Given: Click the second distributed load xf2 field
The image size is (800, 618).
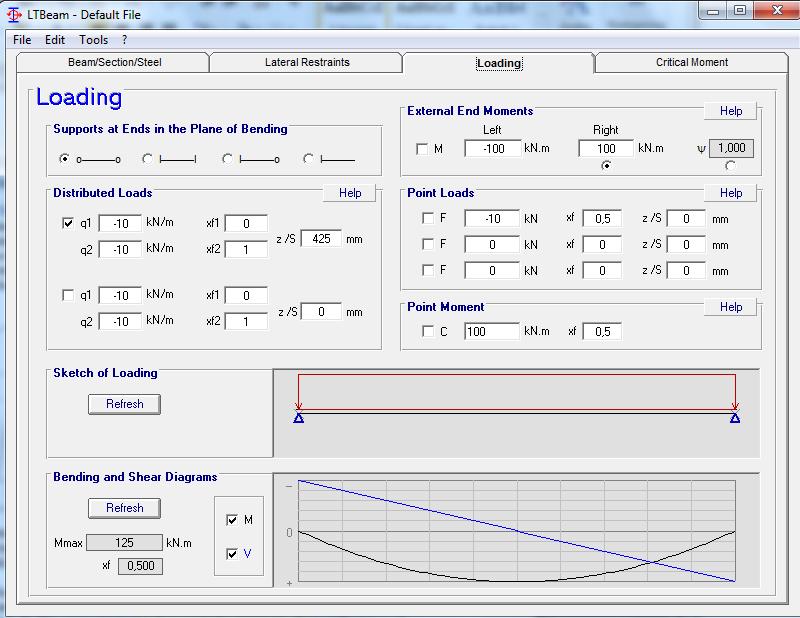Looking at the screenshot, I should pos(246,322).
